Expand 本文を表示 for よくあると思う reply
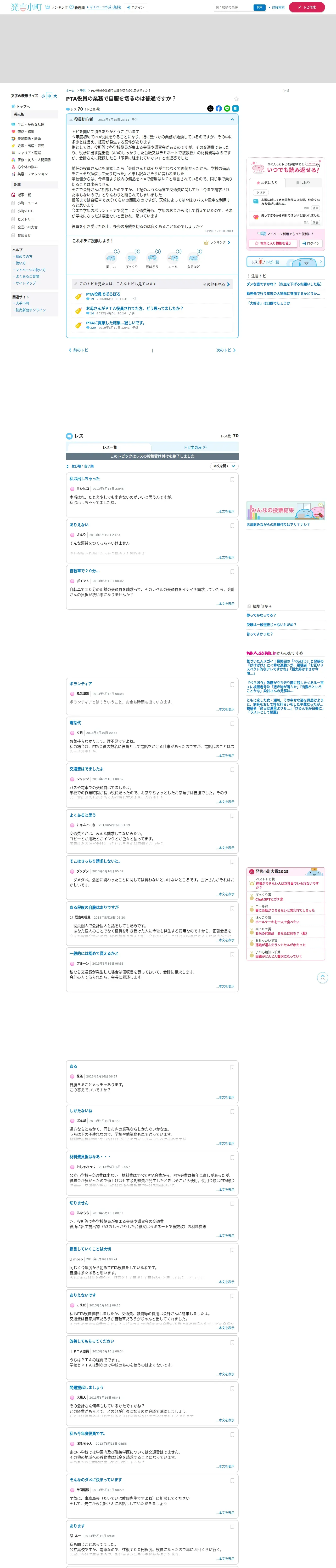Viewport: 336px width, 1568px height. (x=225, y=848)
